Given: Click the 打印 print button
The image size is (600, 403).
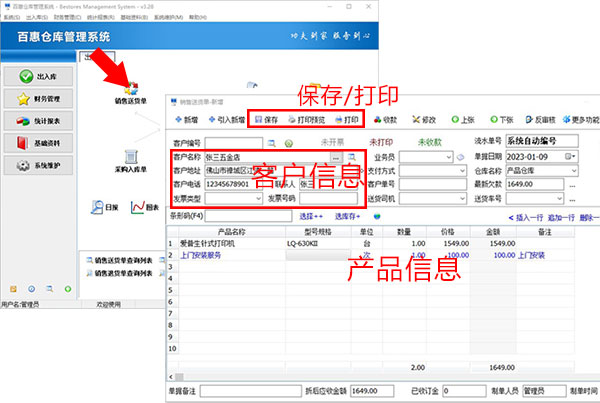Looking at the screenshot, I should point(347,120).
